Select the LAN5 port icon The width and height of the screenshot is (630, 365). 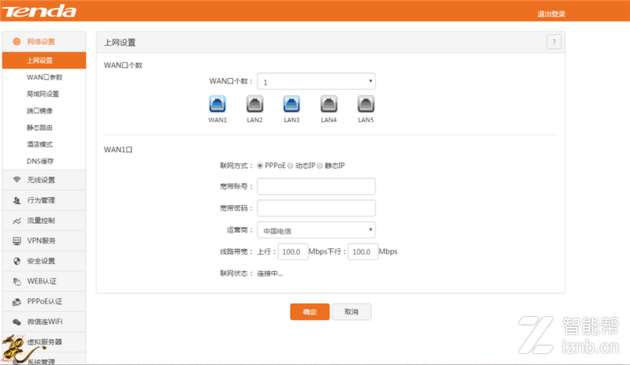(366, 104)
